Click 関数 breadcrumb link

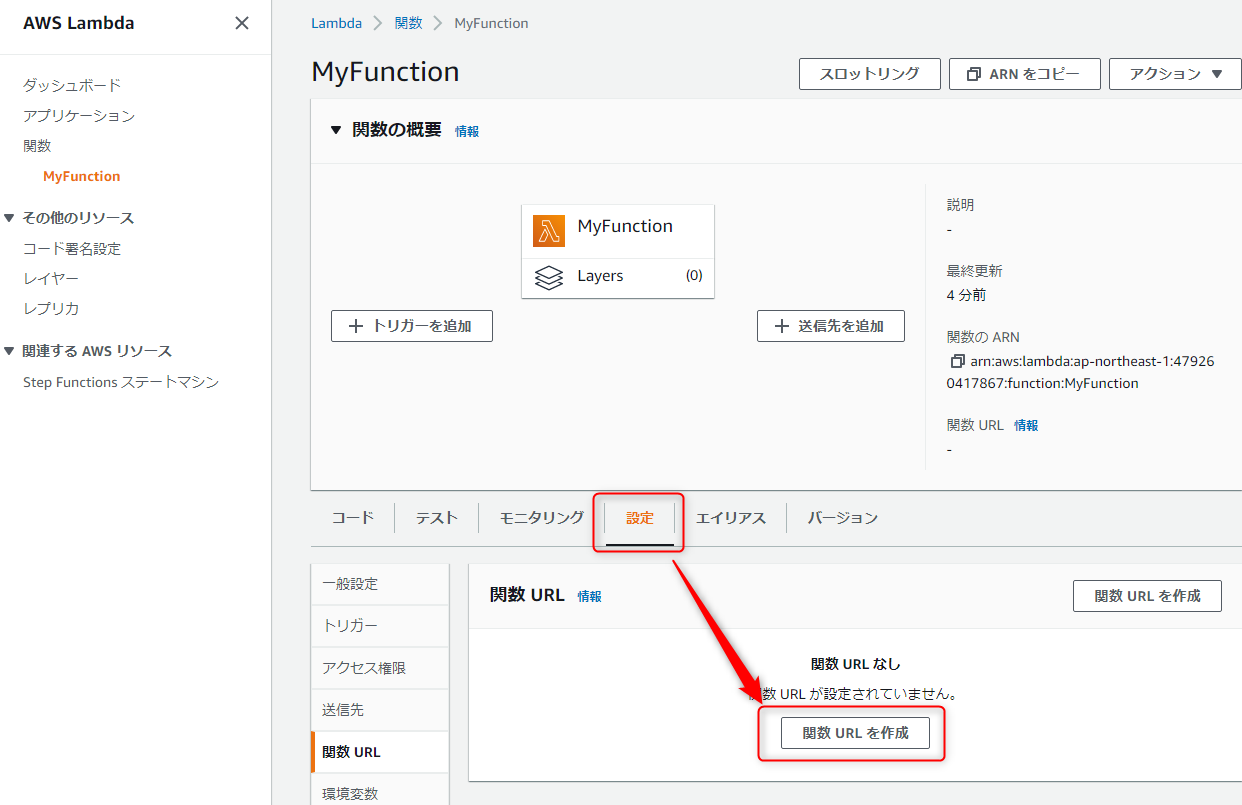408,23
